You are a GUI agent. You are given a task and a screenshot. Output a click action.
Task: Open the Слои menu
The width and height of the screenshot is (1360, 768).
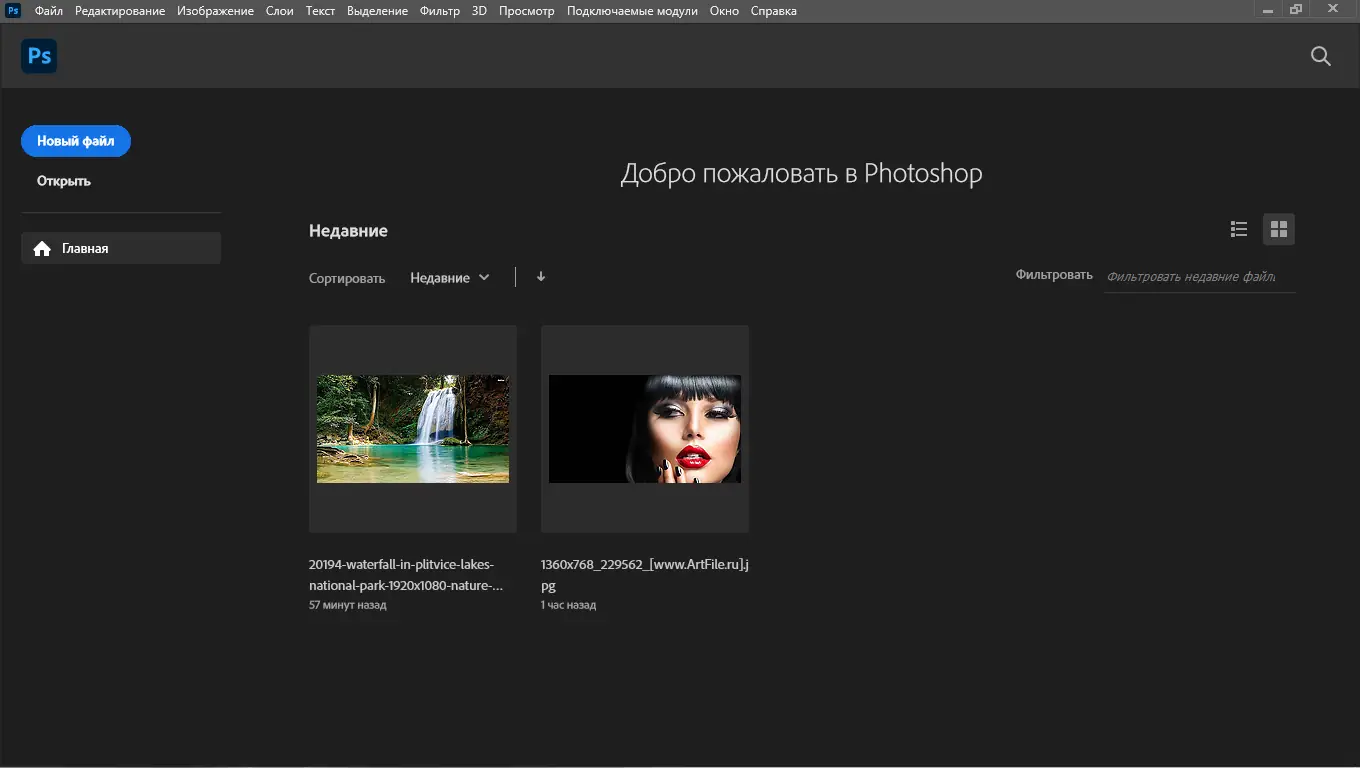tap(280, 11)
